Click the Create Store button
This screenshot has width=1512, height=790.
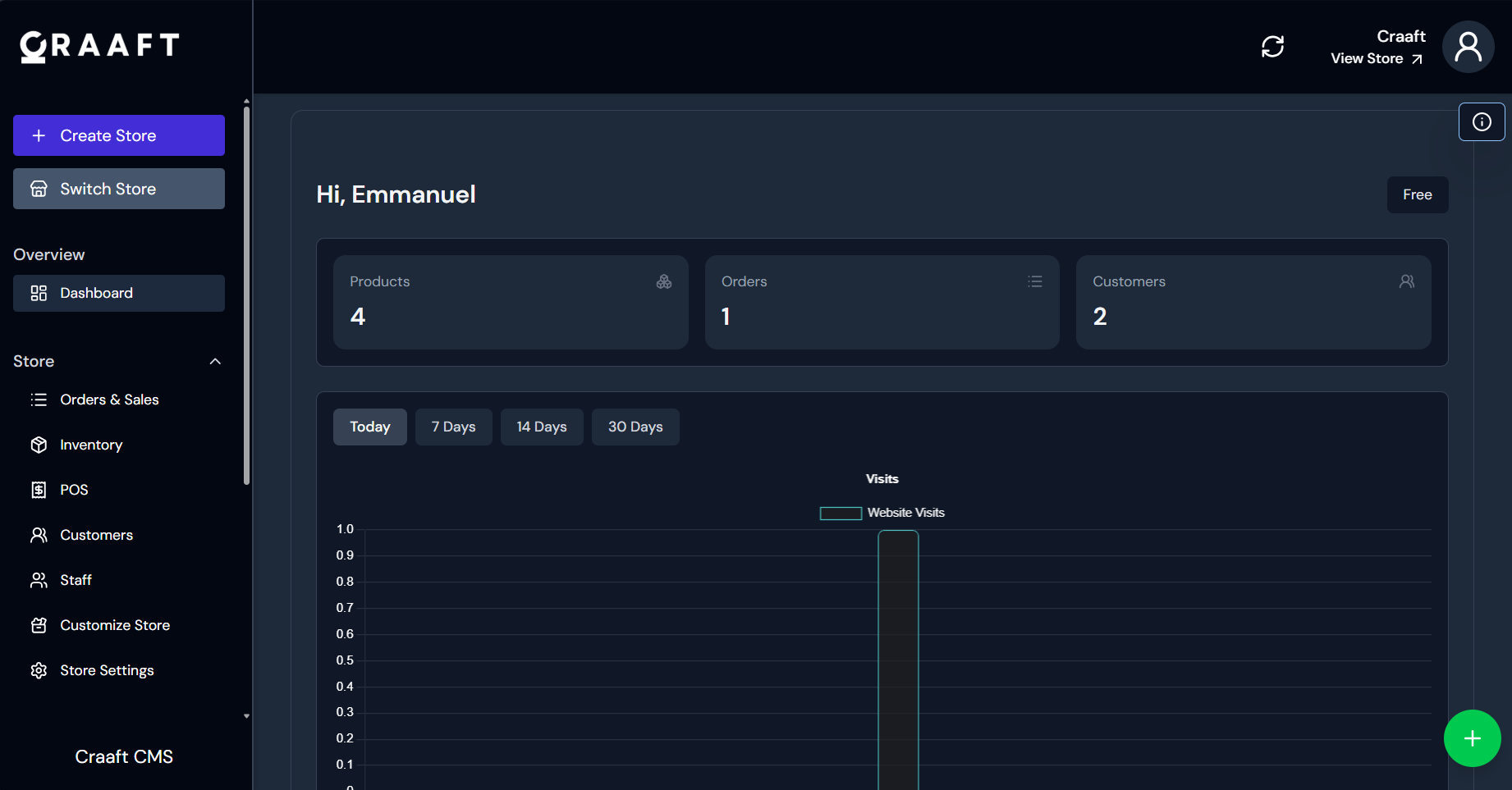click(118, 135)
